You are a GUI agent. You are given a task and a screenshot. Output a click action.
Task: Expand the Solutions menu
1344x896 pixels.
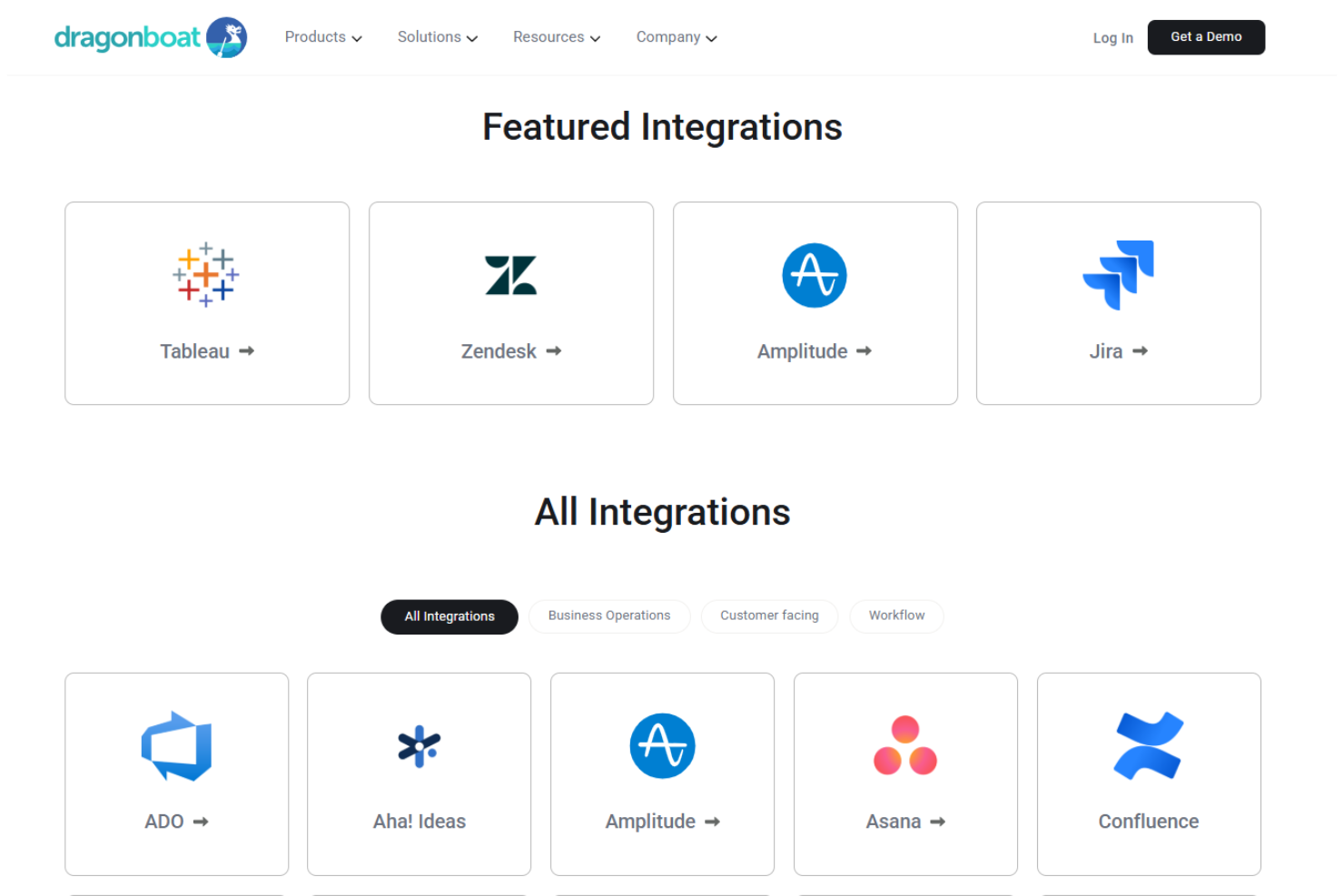[x=438, y=37]
